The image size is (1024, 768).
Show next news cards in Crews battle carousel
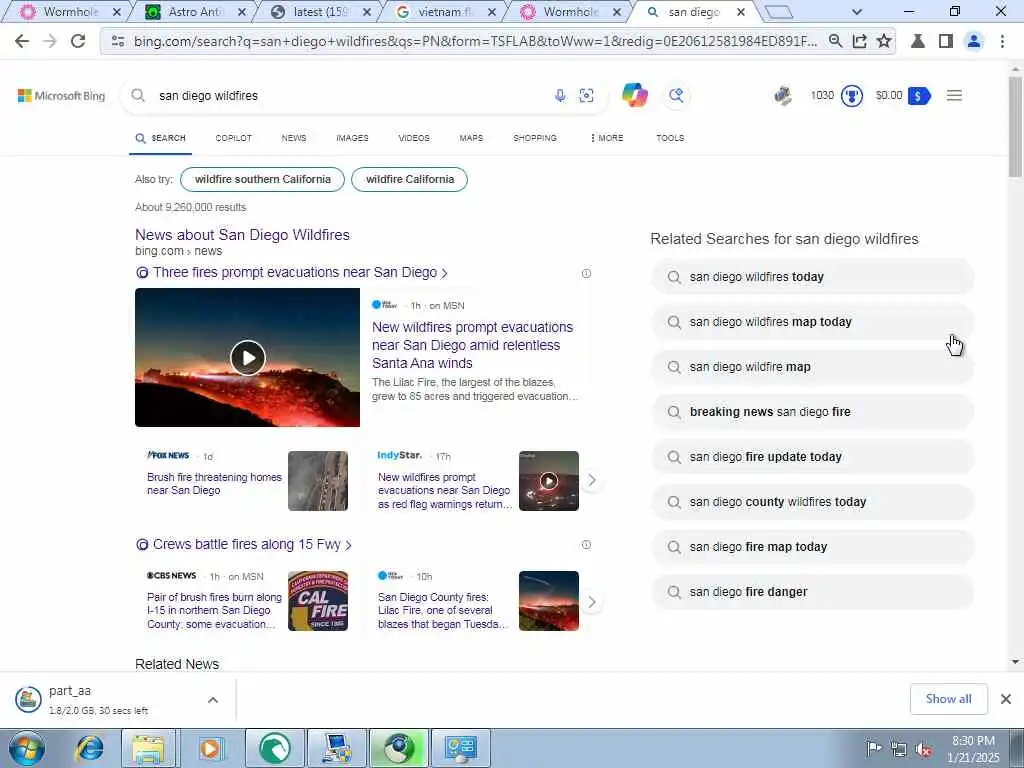click(591, 601)
